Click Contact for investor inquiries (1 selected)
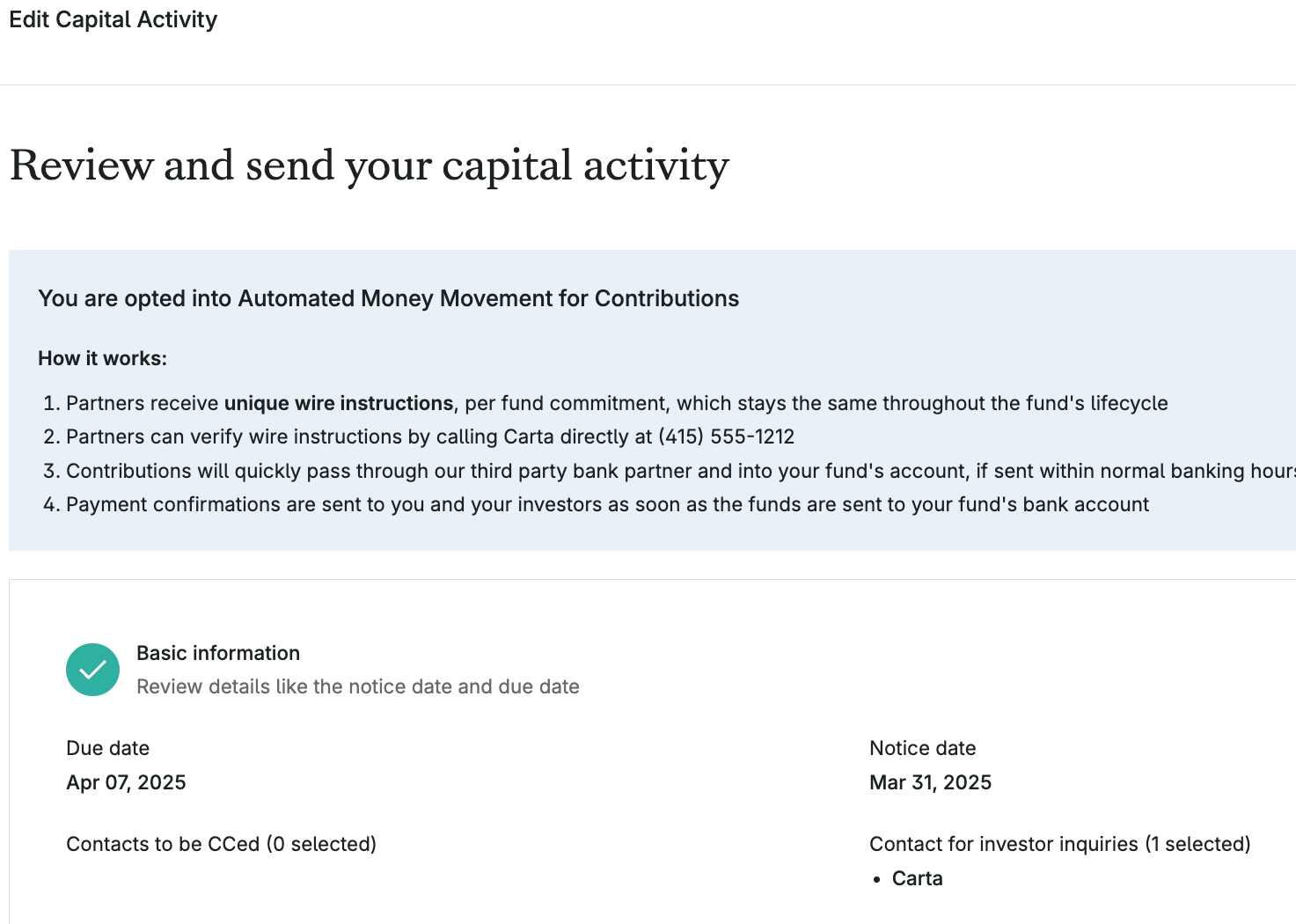1296x924 pixels. [x=1060, y=844]
